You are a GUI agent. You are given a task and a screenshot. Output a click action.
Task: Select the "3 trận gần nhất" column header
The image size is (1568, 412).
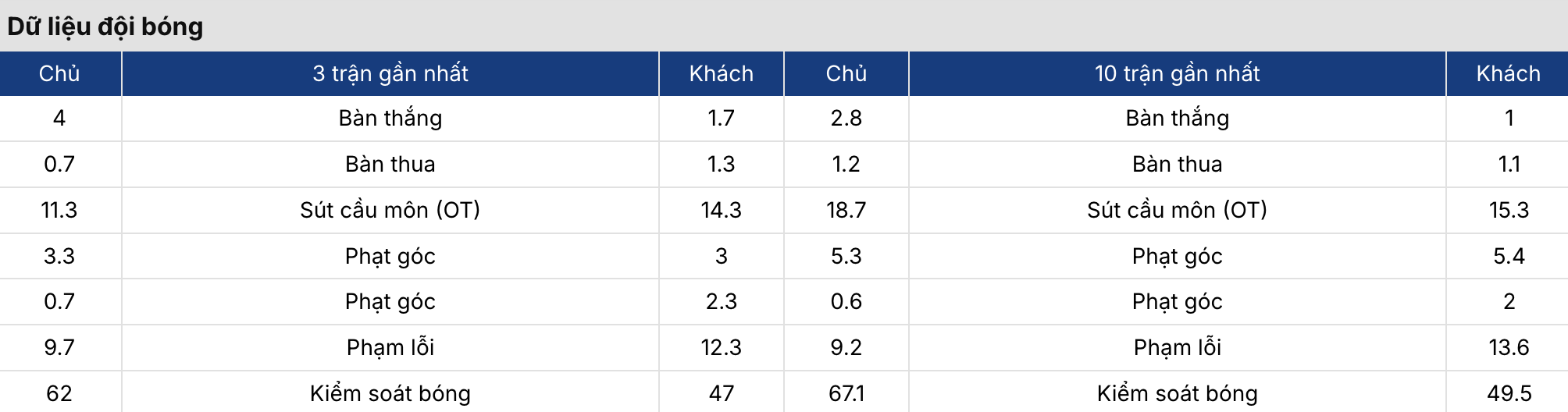390,73
